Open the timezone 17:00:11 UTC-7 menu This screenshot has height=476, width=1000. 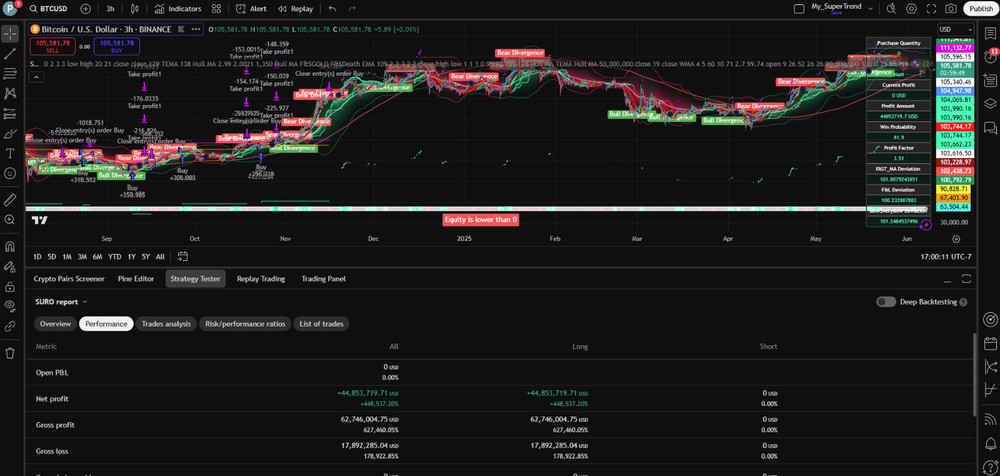coord(946,257)
